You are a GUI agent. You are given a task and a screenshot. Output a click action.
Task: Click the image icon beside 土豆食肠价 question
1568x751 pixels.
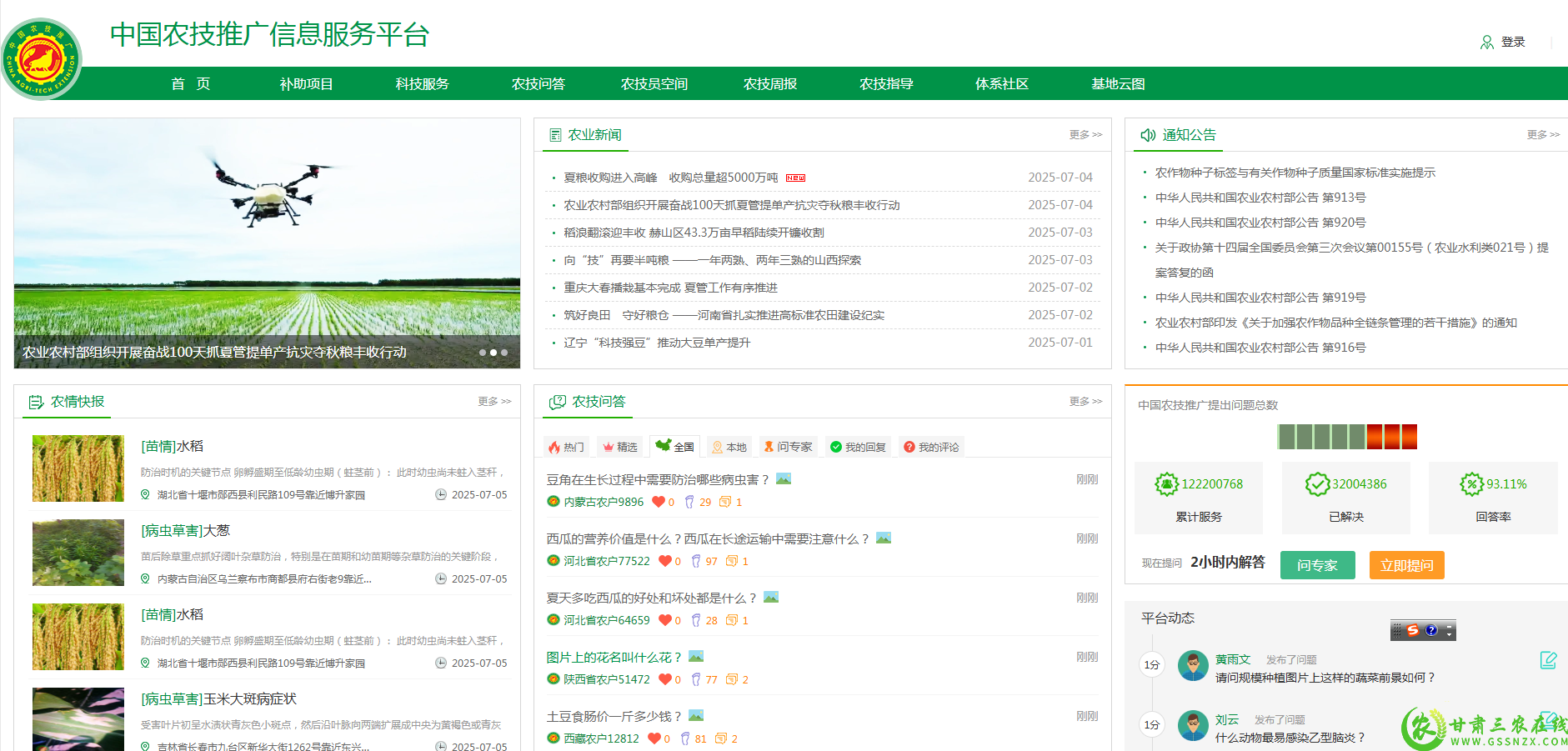[x=696, y=715]
